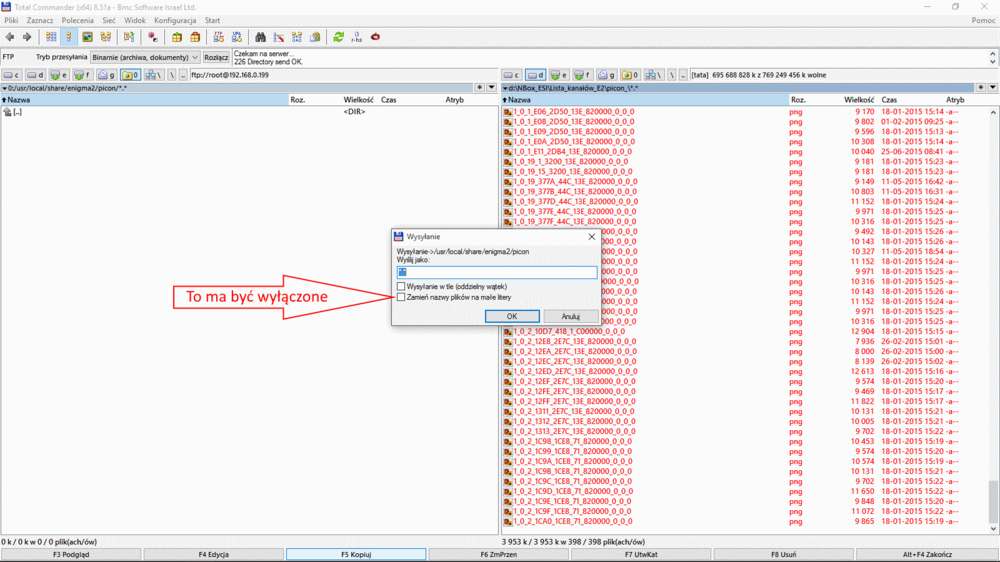Open right panel directory history dropdown arrow
Screen dimensions: 1000x562
pyautogui.click(x=992, y=88)
